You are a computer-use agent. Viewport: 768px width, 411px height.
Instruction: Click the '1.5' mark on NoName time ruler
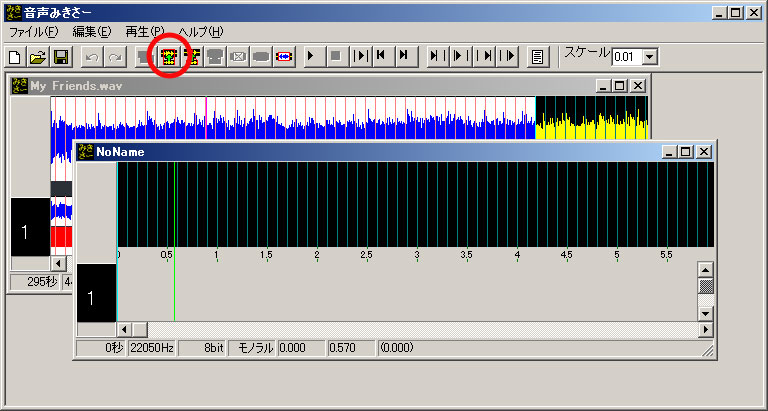266,255
